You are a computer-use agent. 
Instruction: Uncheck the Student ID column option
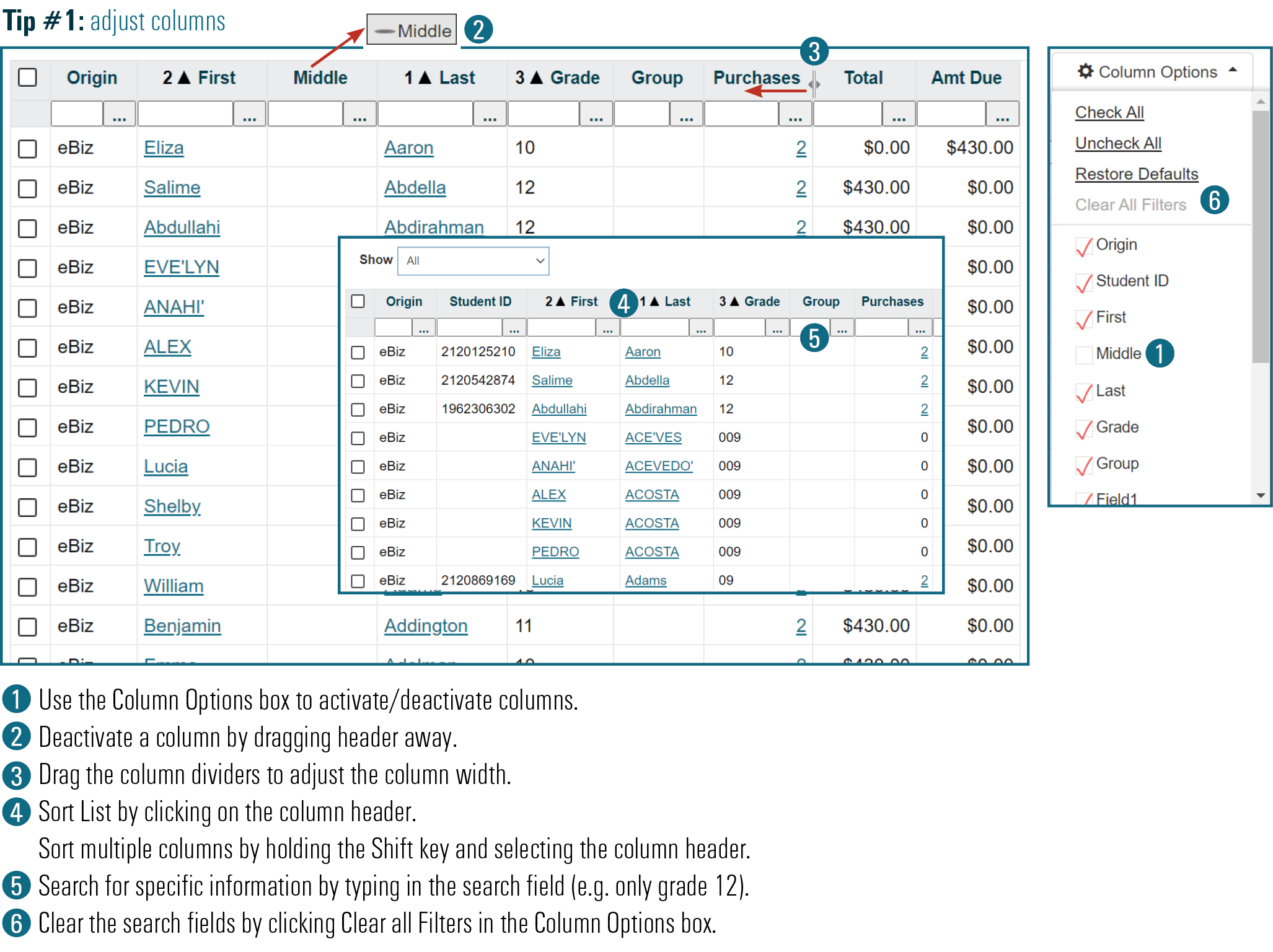(1084, 282)
